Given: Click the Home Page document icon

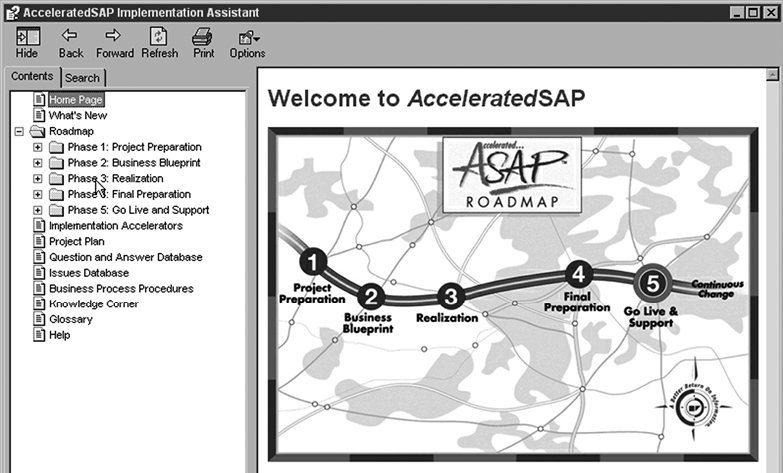Looking at the screenshot, I should (x=39, y=99).
